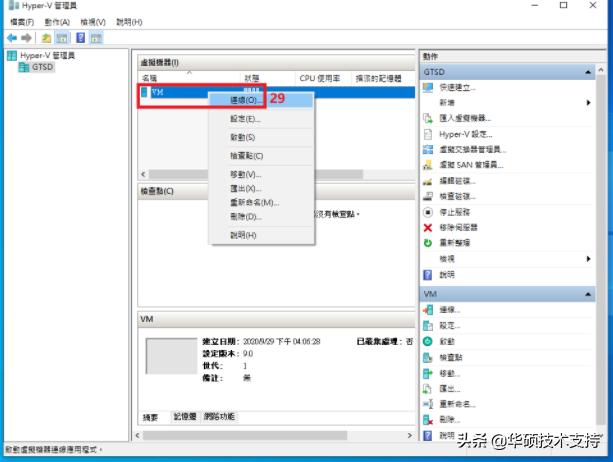The width and height of the screenshot is (613, 462).
Task: Click the Actions pane scroll-up arrow
Action: pos(601,70)
